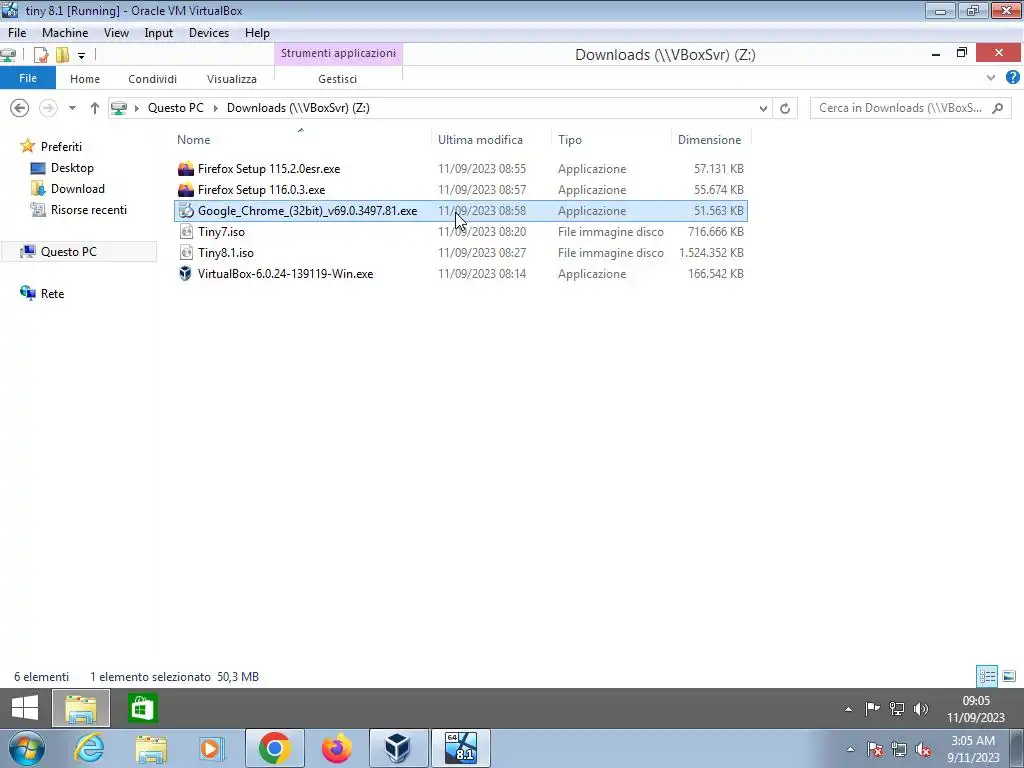Screen dimensions: 1024x768
Task: Open the VirtualBox File menu
Action: coord(17,33)
